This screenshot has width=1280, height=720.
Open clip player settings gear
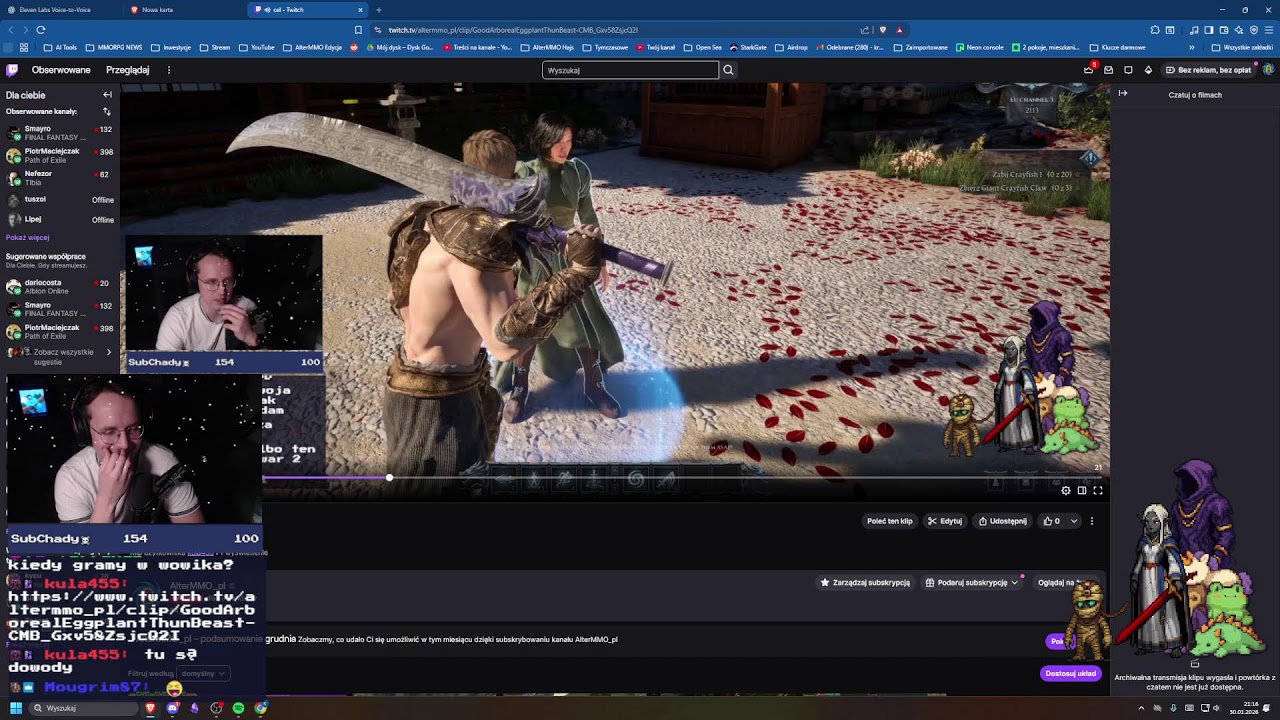(x=1066, y=490)
